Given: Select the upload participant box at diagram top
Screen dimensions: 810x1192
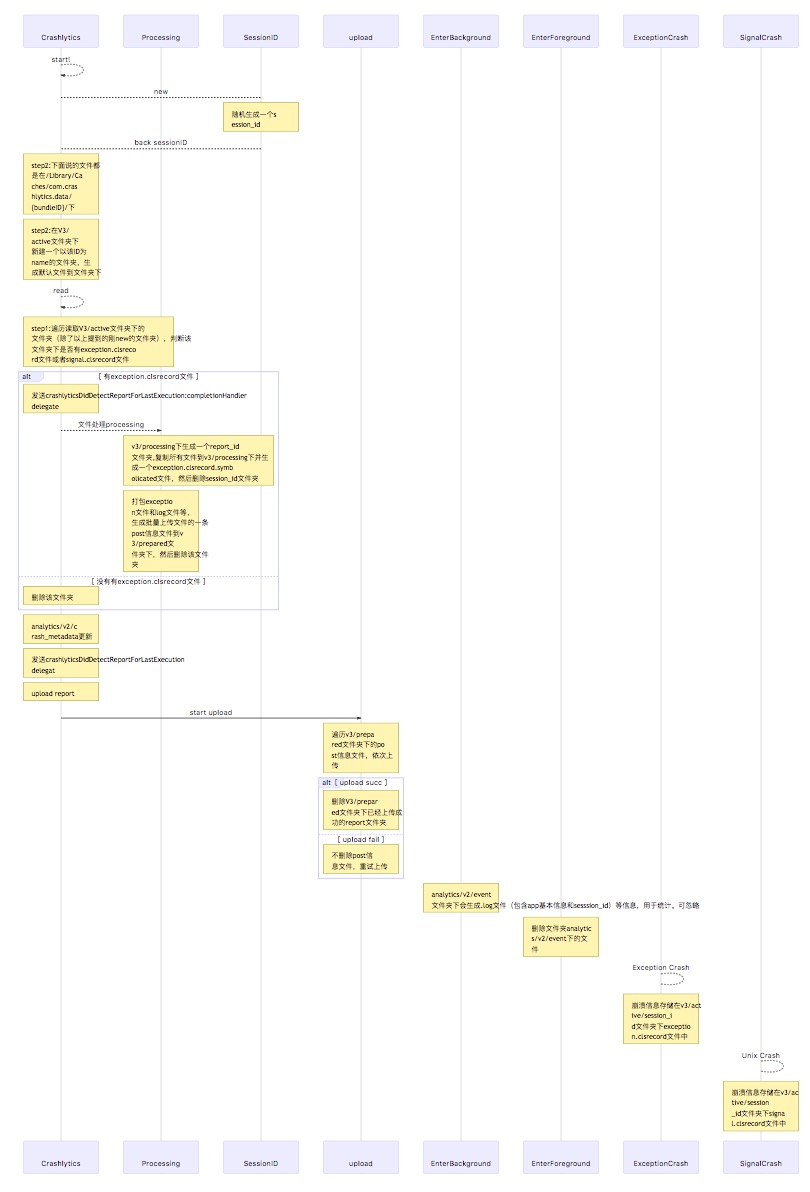Looking at the screenshot, I should click(x=361, y=31).
